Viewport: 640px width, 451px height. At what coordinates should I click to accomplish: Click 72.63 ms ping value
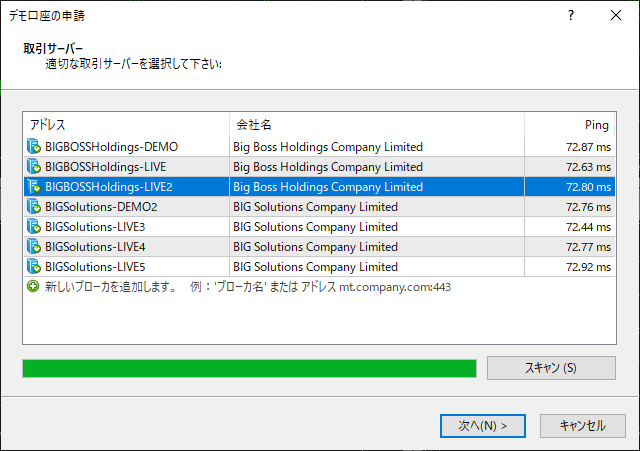tap(588, 167)
